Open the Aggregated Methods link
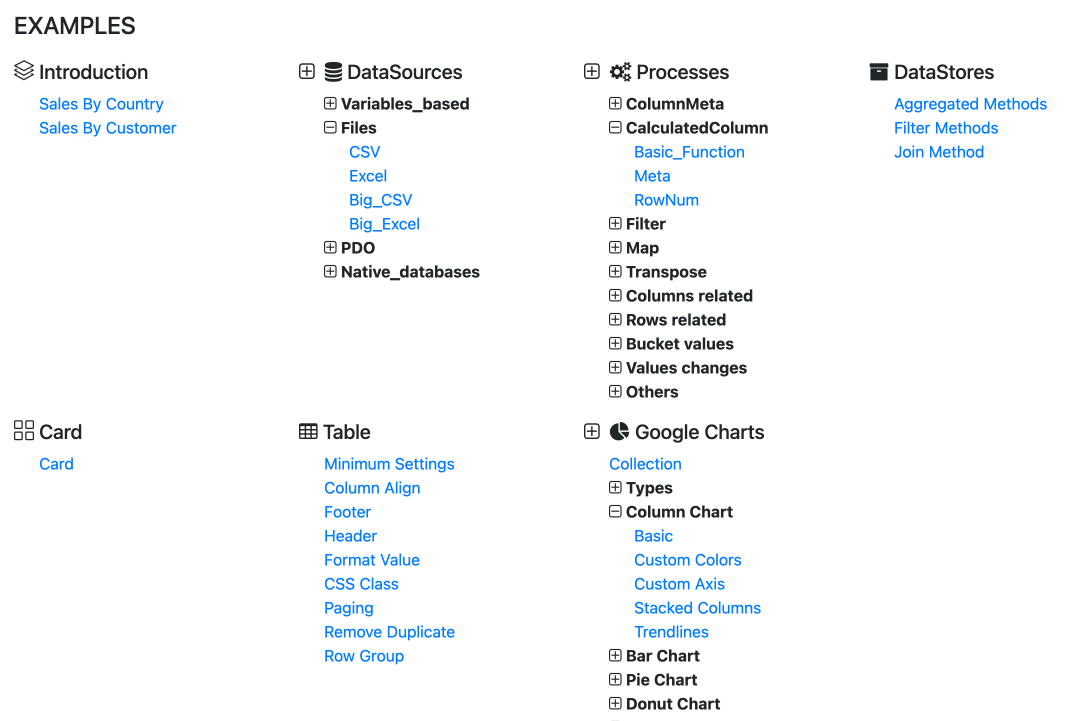 coord(970,104)
